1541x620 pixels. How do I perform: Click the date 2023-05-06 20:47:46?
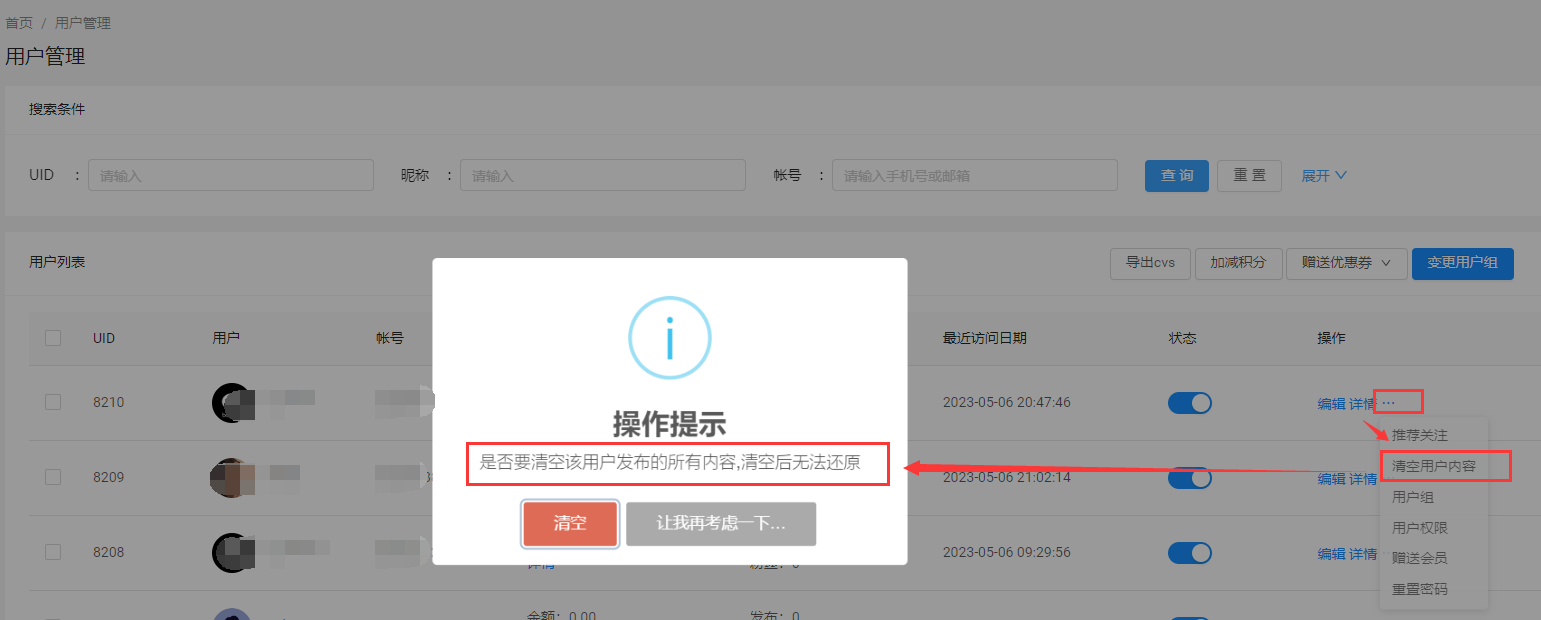tap(1007, 402)
